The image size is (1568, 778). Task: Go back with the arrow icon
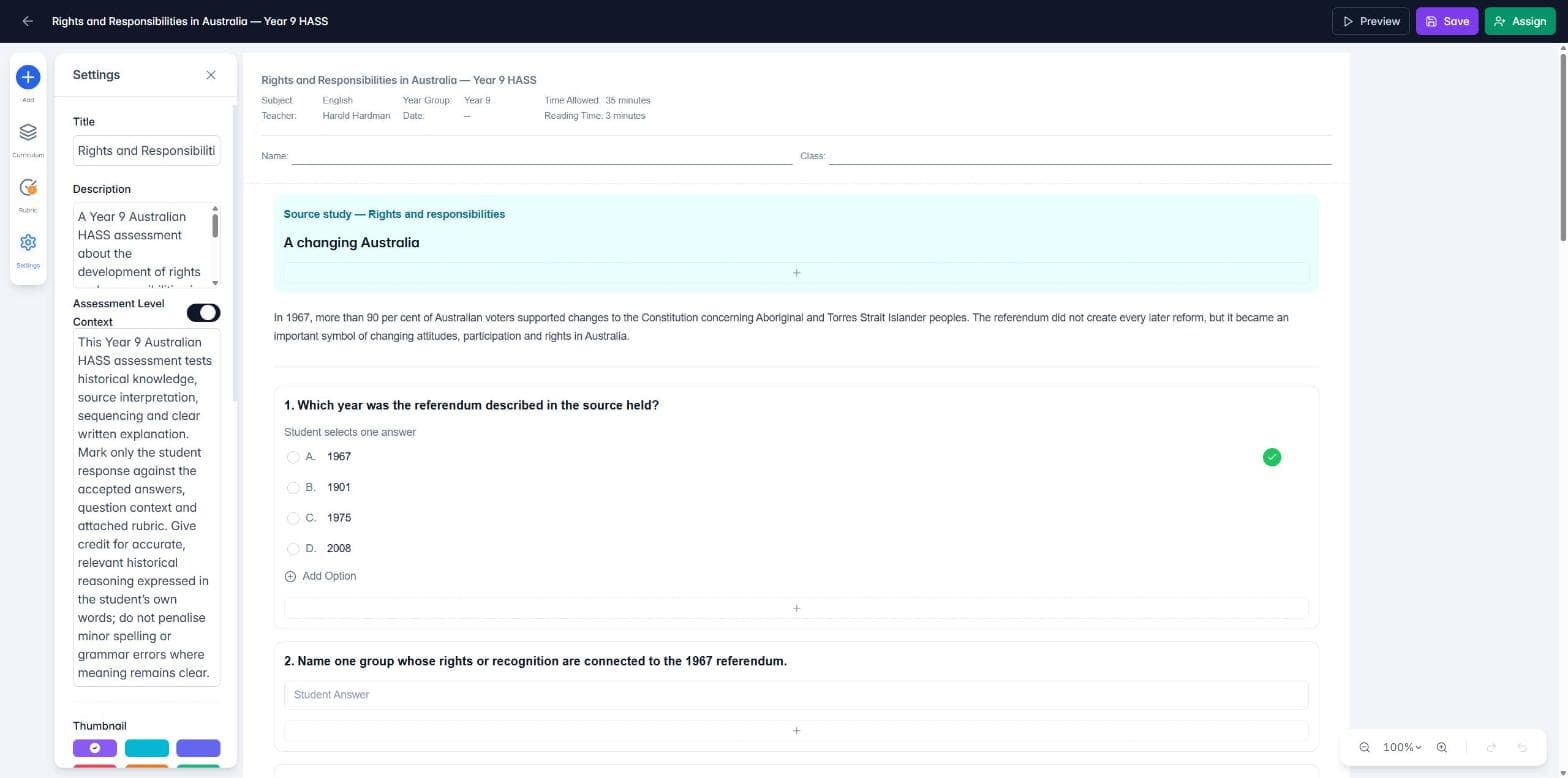click(x=27, y=21)
